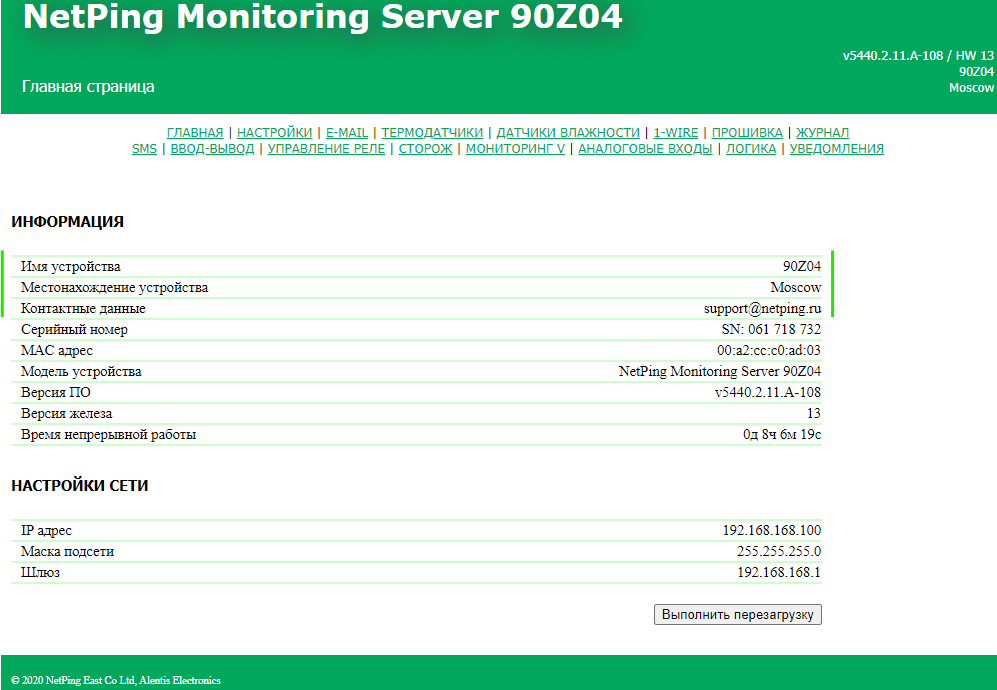The height and width of the screenshot is (690, 997).
Task: Go to the НАСТРОЙКИ page
Action: [274, 132]
